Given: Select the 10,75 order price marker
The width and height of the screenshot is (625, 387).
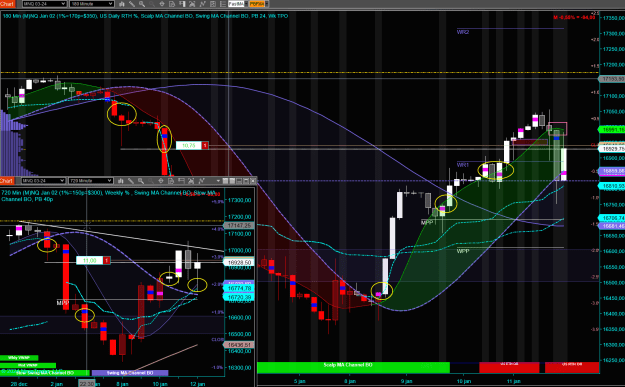Looking at the screenshot, I should [189, 145].
